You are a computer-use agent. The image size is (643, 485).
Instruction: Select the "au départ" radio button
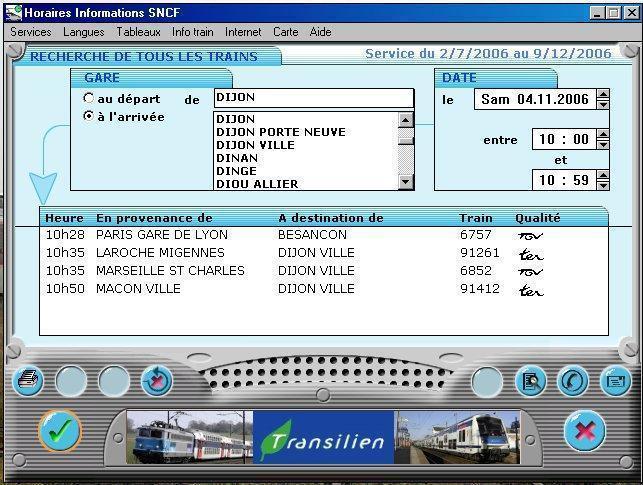89,99
